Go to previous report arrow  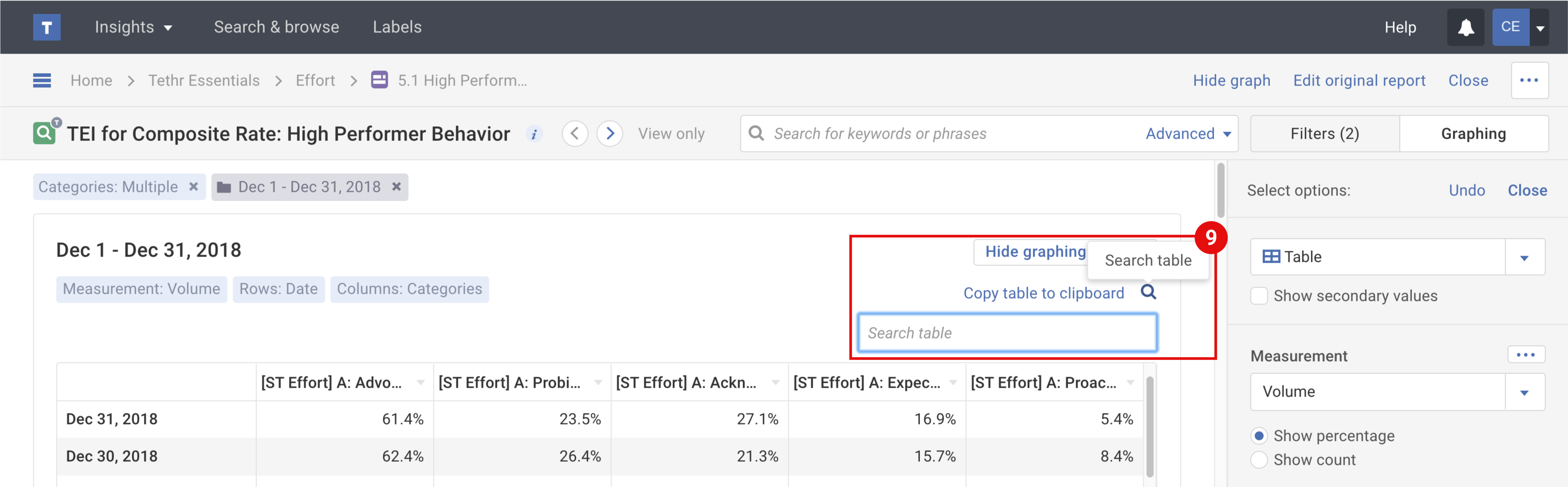[x=574, y=134]
